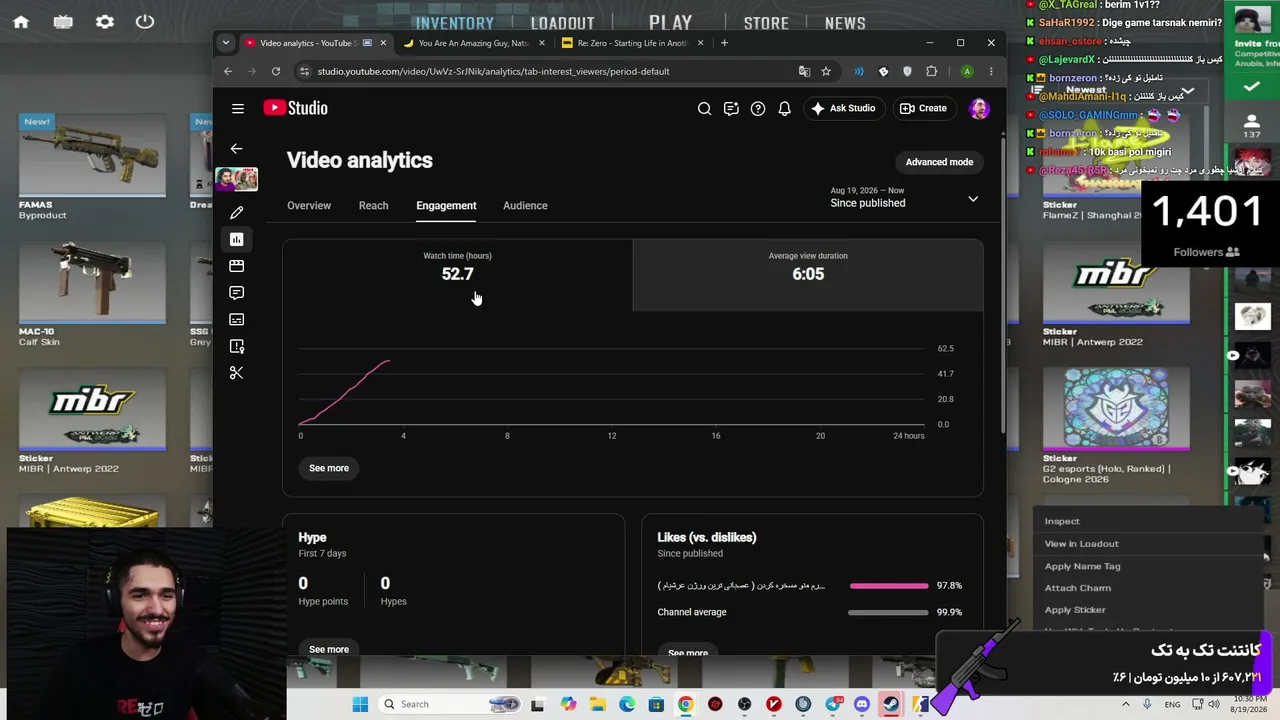Open the Clips scissors sidebar icon

tap(236, 372)
